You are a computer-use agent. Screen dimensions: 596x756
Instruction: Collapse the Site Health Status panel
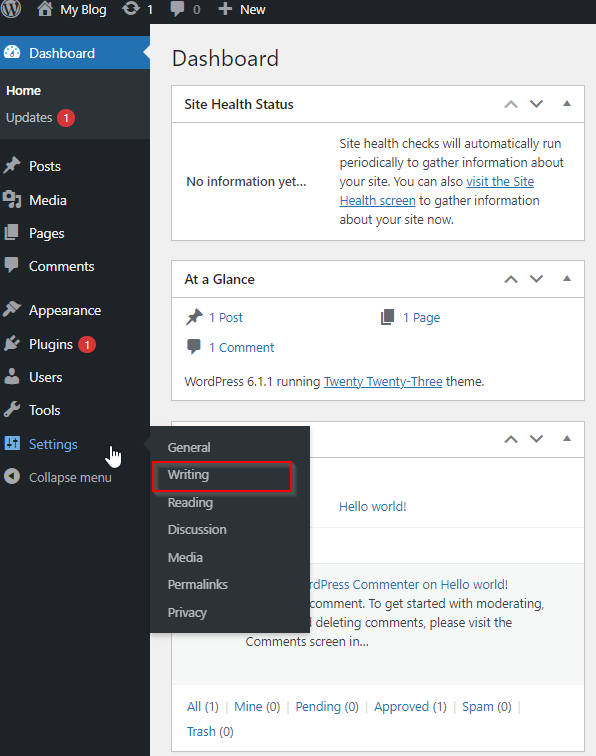click(x=567, y=103)
